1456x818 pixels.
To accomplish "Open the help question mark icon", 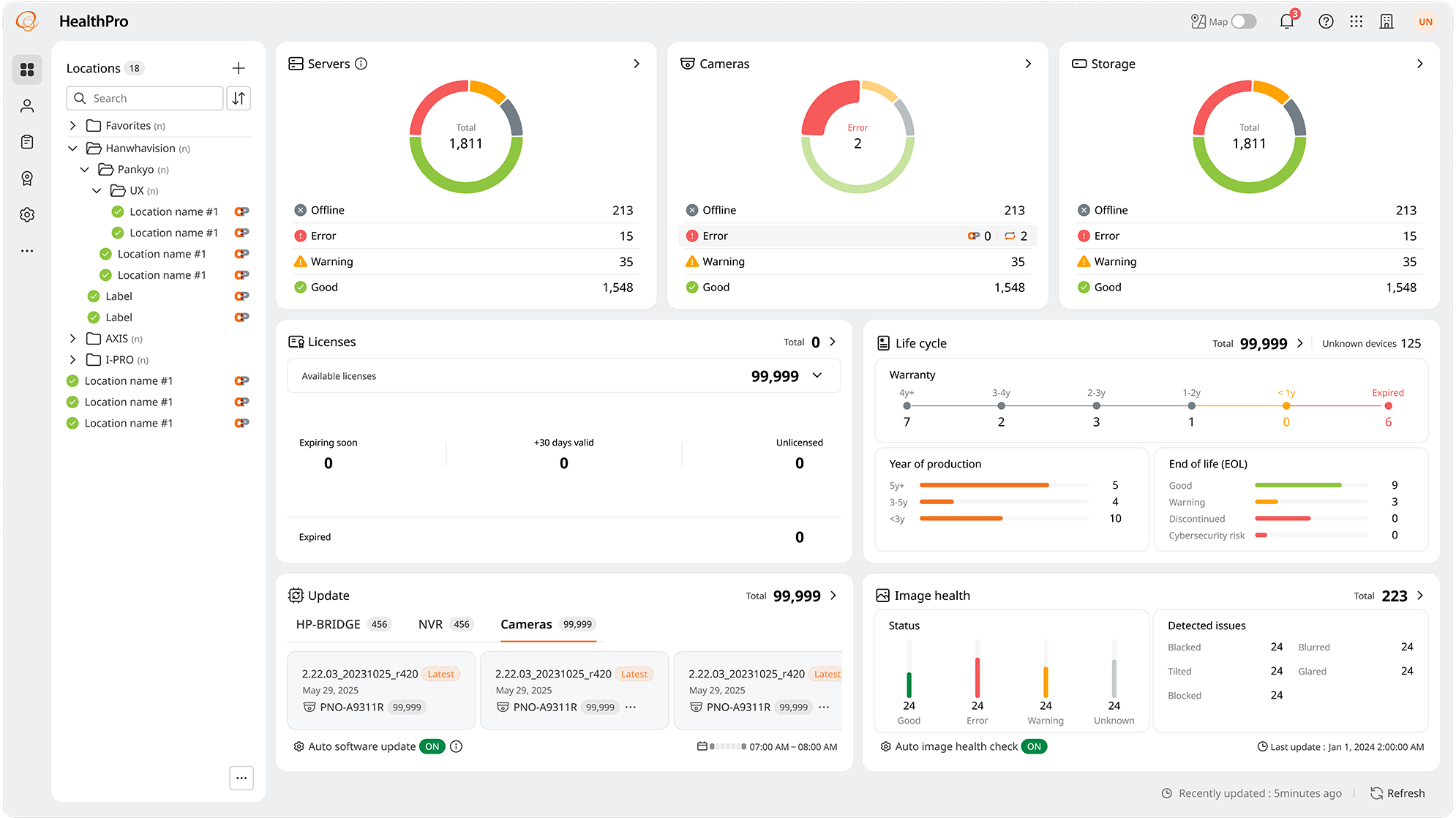I will coord(1326,21).
